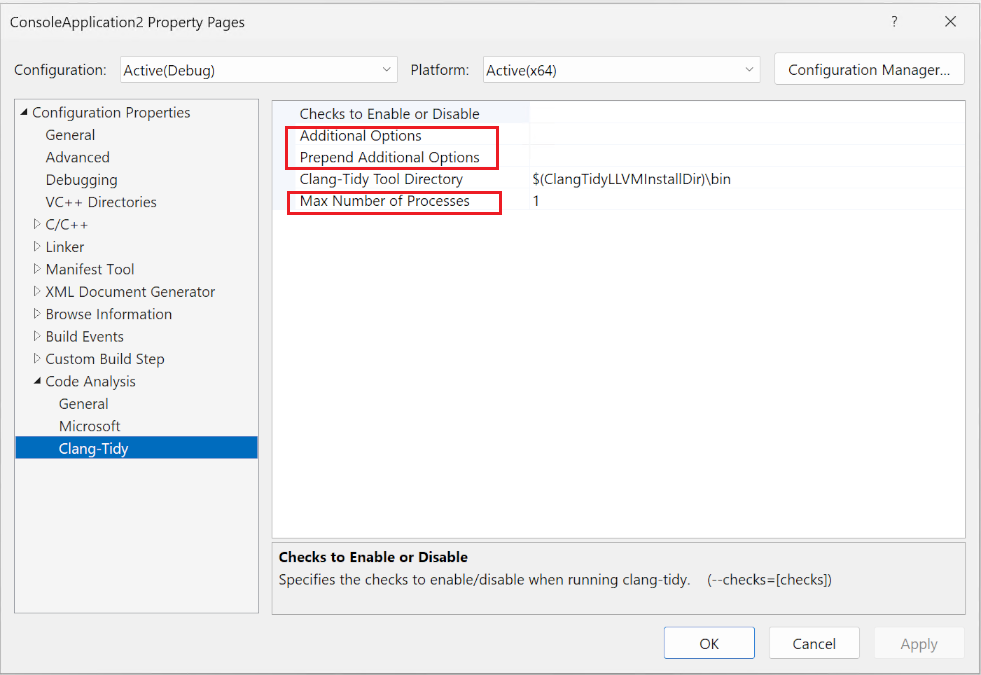Screen dimensions: 981x675
Task: Expand the Linker properties node
Action: (x=36, y=246)
